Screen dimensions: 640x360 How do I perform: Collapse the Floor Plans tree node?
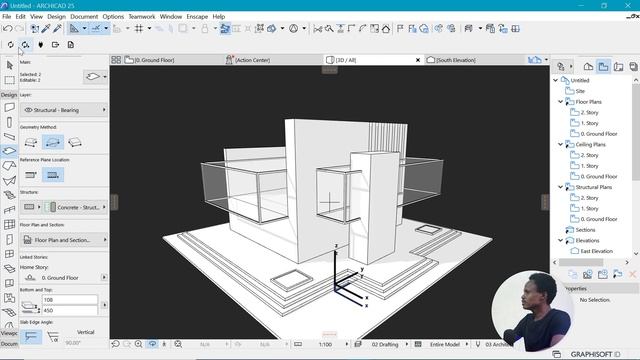(560, 102)
